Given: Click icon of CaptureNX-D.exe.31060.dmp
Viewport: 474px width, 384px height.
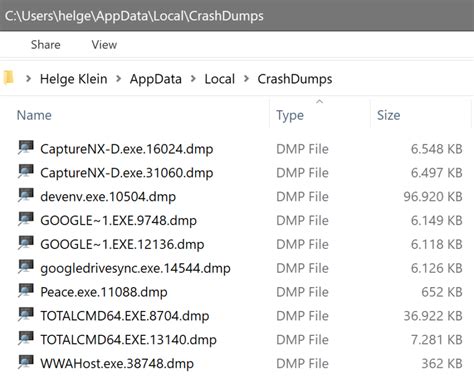Looking at the screenshot, I should point(26,172).
